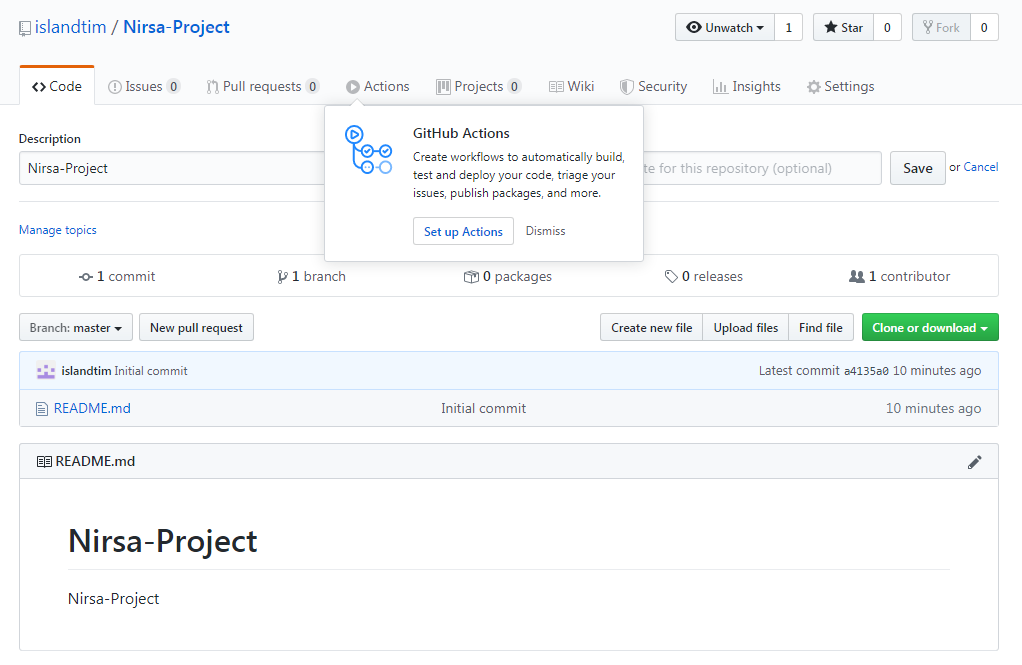Click the GitHub Actions workflow illustration icon
1022x665 pixels.
[368, 150]
